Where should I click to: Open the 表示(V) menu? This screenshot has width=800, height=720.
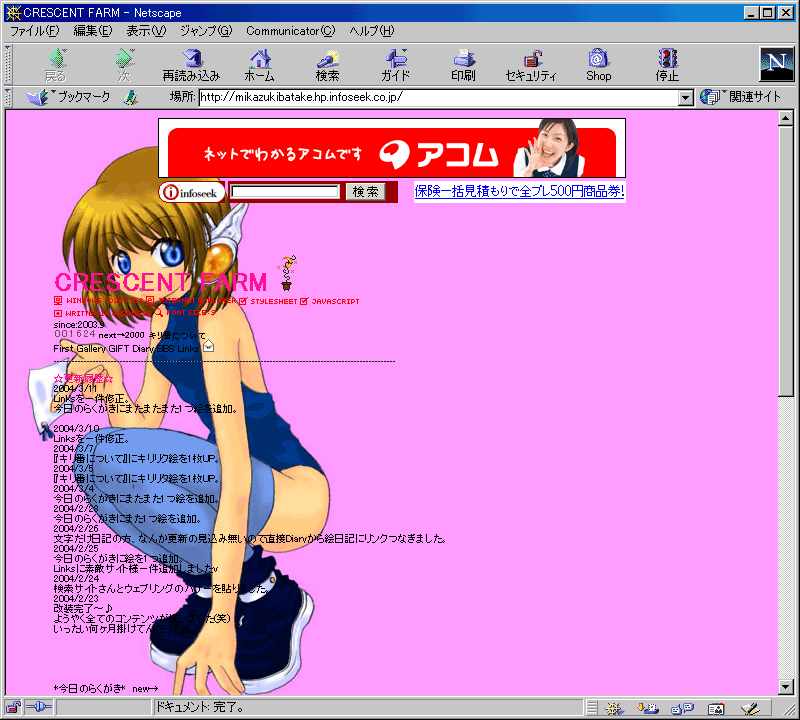pyautogui.click(x=146, y=31)
